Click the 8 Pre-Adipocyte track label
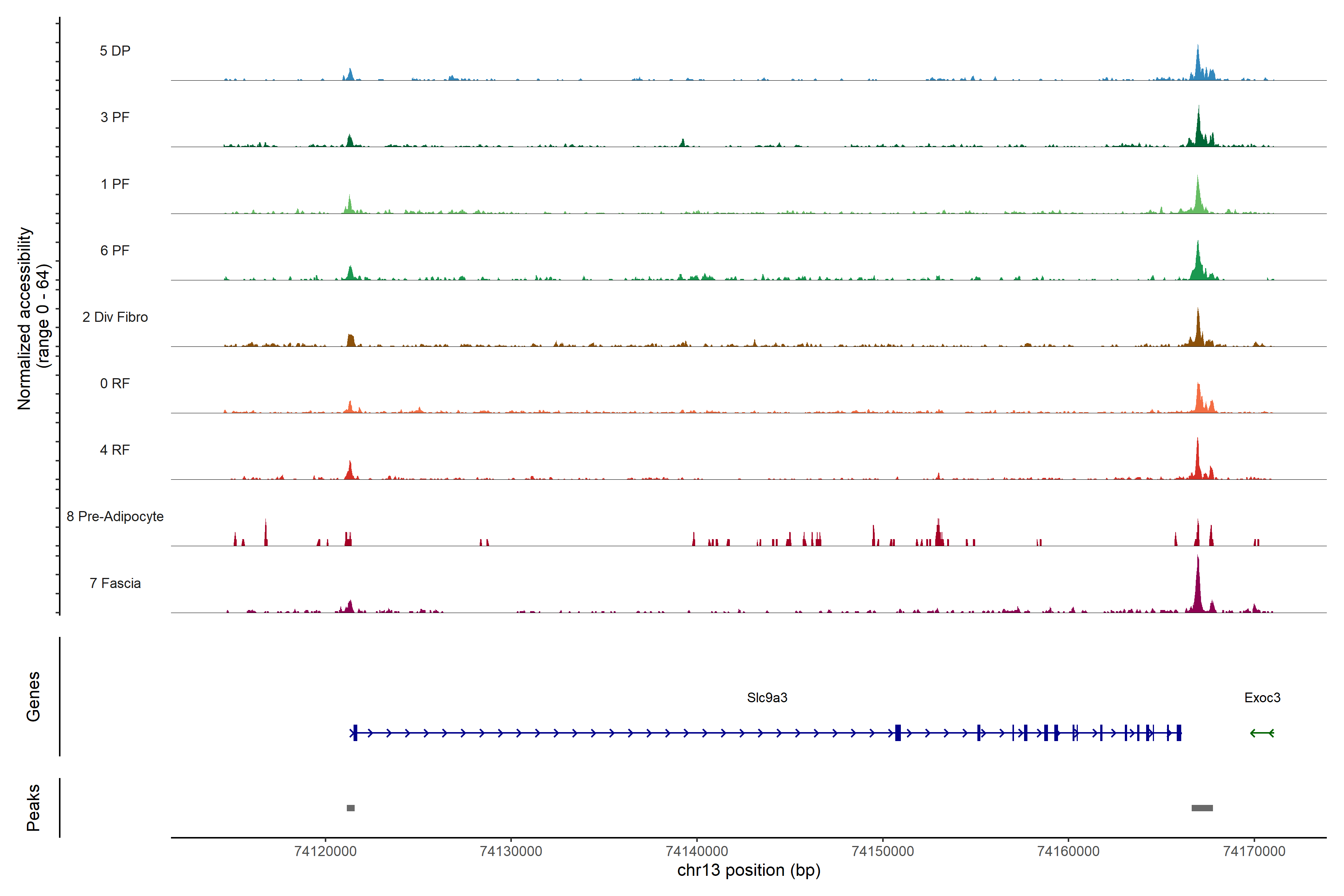This screenshot has width=1344, height=896. [x=115, y=516]
